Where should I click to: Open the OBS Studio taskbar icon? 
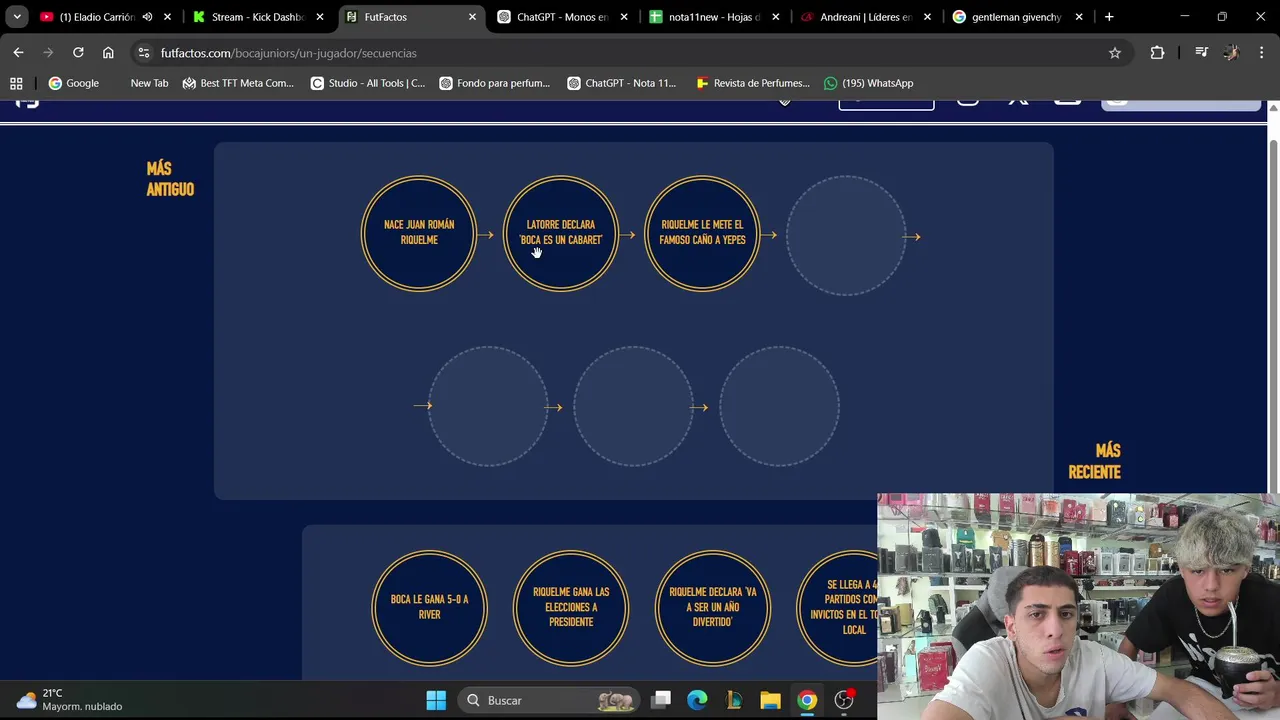tap(844, 700)
